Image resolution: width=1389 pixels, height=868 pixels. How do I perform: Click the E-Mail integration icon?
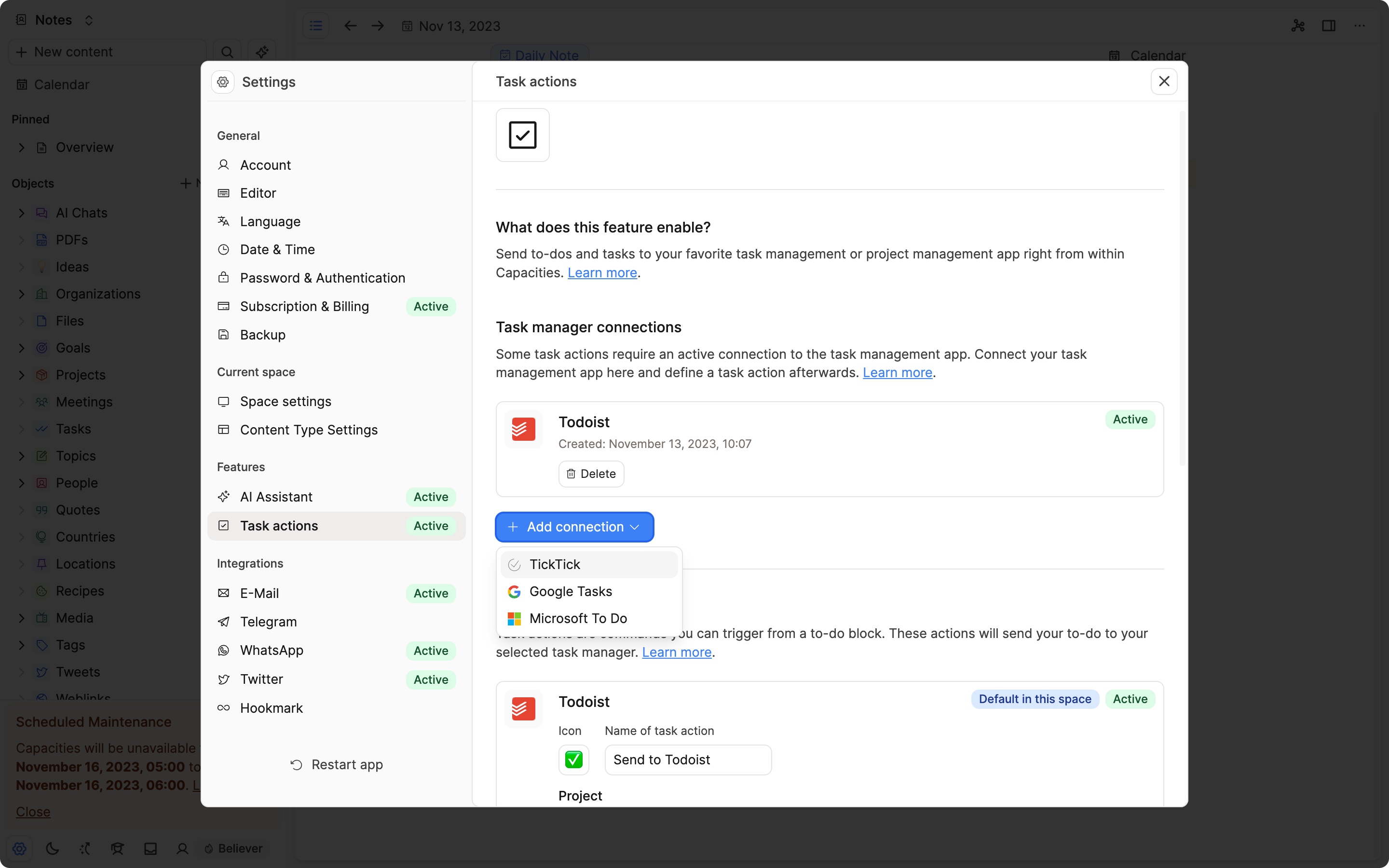pos(223,593)
